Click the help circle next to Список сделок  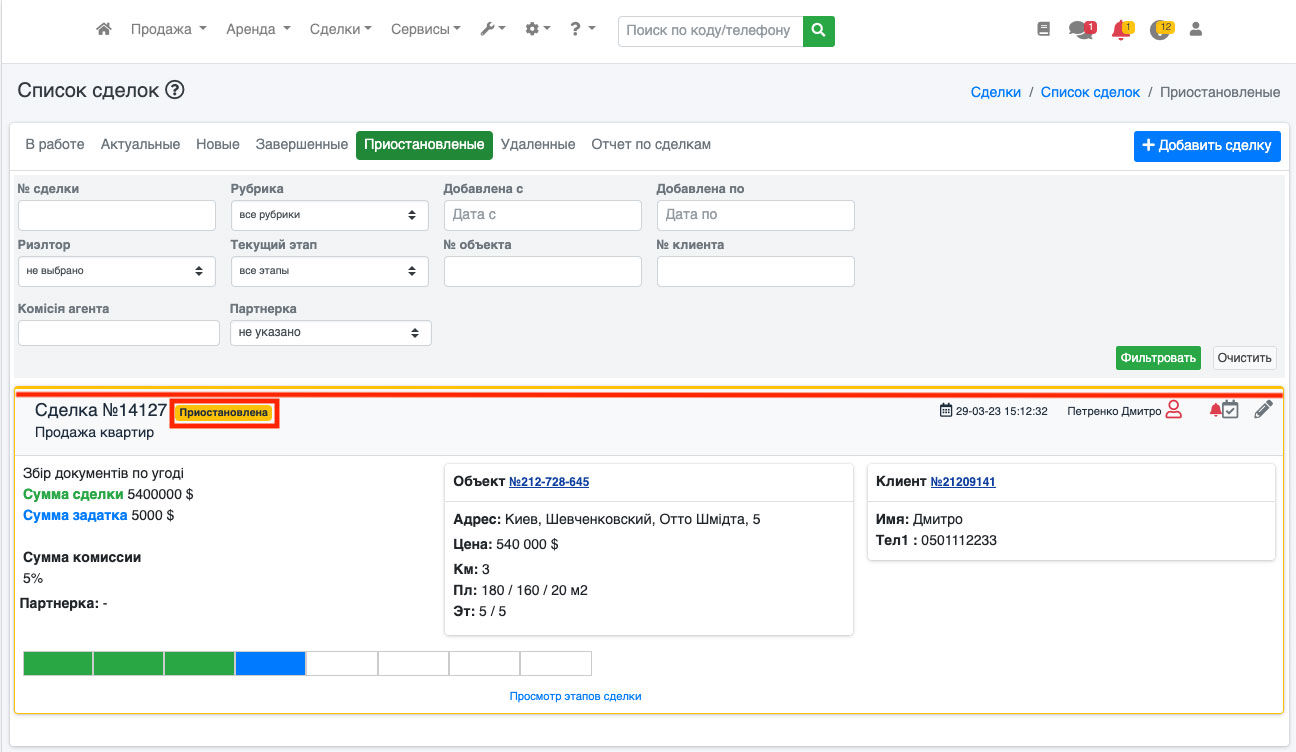point(175,91)
